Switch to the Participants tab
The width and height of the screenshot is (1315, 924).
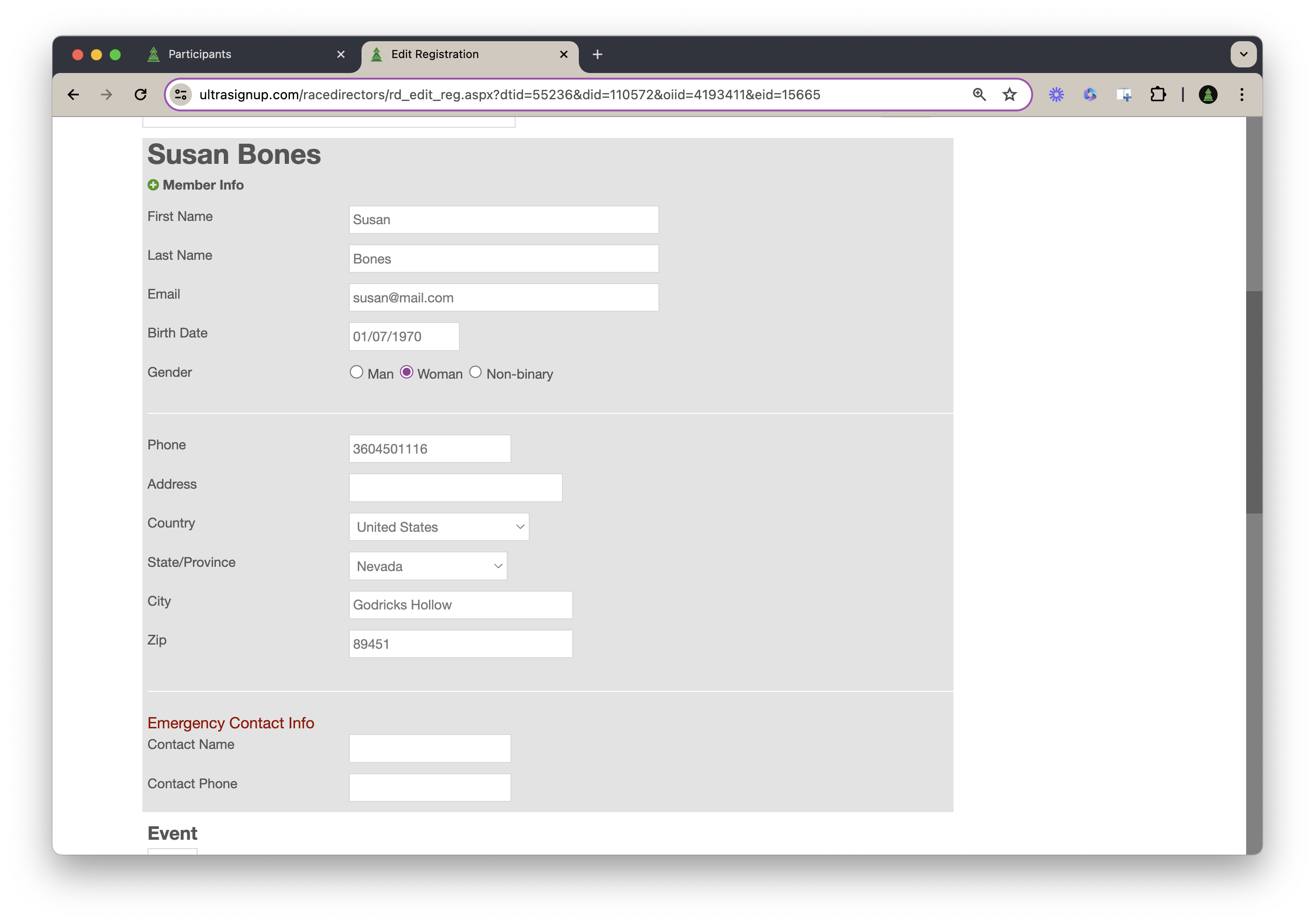[229, 54]
